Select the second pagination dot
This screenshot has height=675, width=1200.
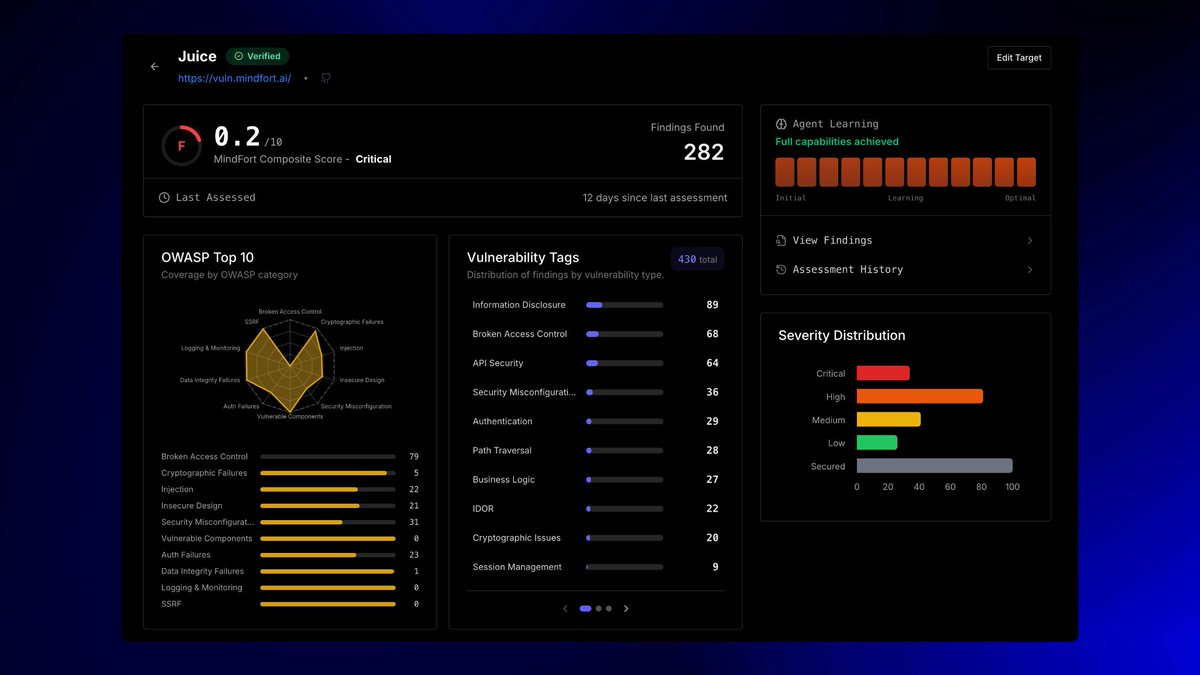[598, 608]
